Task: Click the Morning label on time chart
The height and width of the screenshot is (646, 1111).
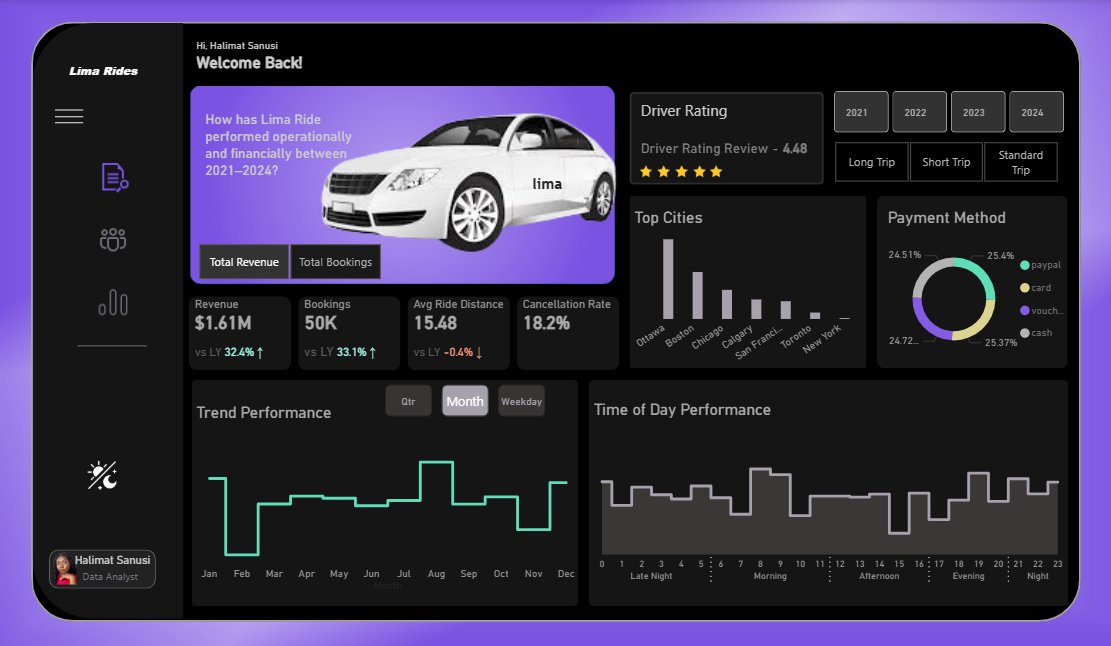Action: [770, 576]
